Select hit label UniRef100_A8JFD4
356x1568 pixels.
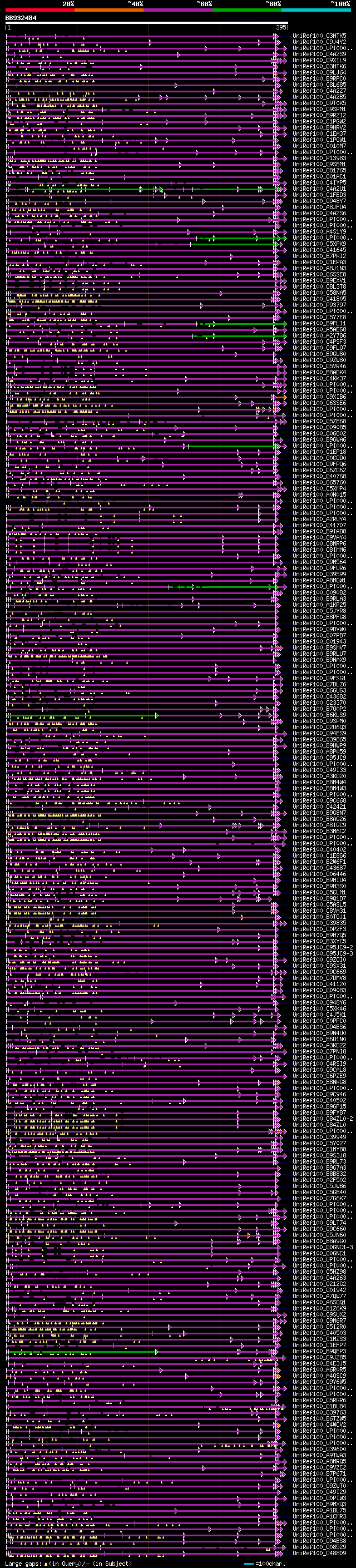[x=319, y=207]
